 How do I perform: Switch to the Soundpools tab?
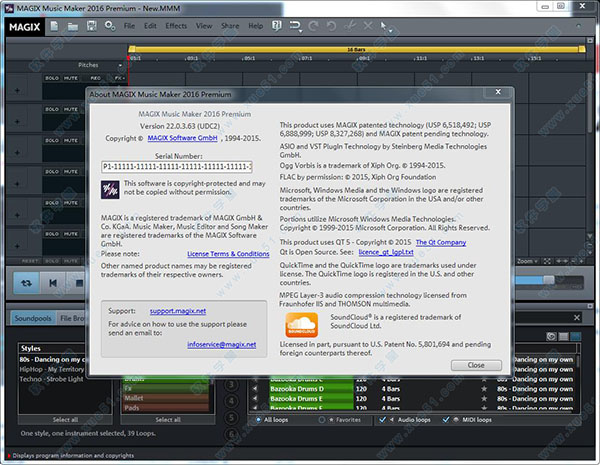click(x=33, y=318)
